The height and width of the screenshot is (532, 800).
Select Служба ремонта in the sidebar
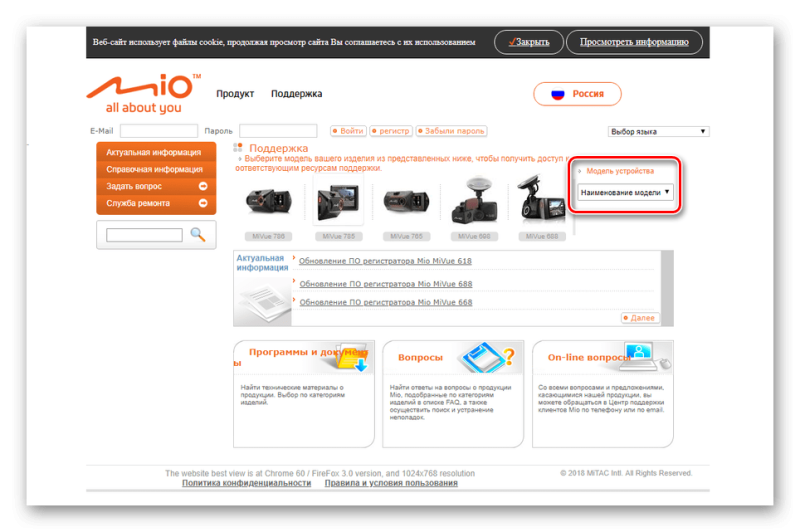tap(156, 203)
